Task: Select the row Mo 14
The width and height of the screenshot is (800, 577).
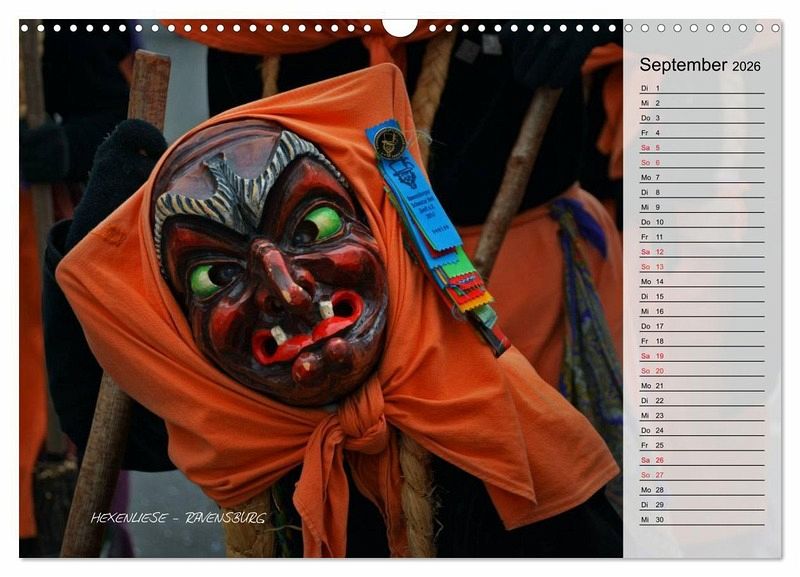Action: [x=702, y=282]
